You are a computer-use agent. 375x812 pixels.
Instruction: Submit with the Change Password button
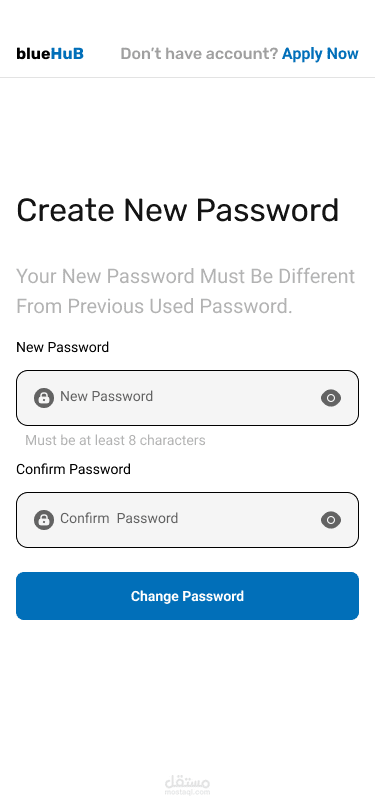coord(188,596)
